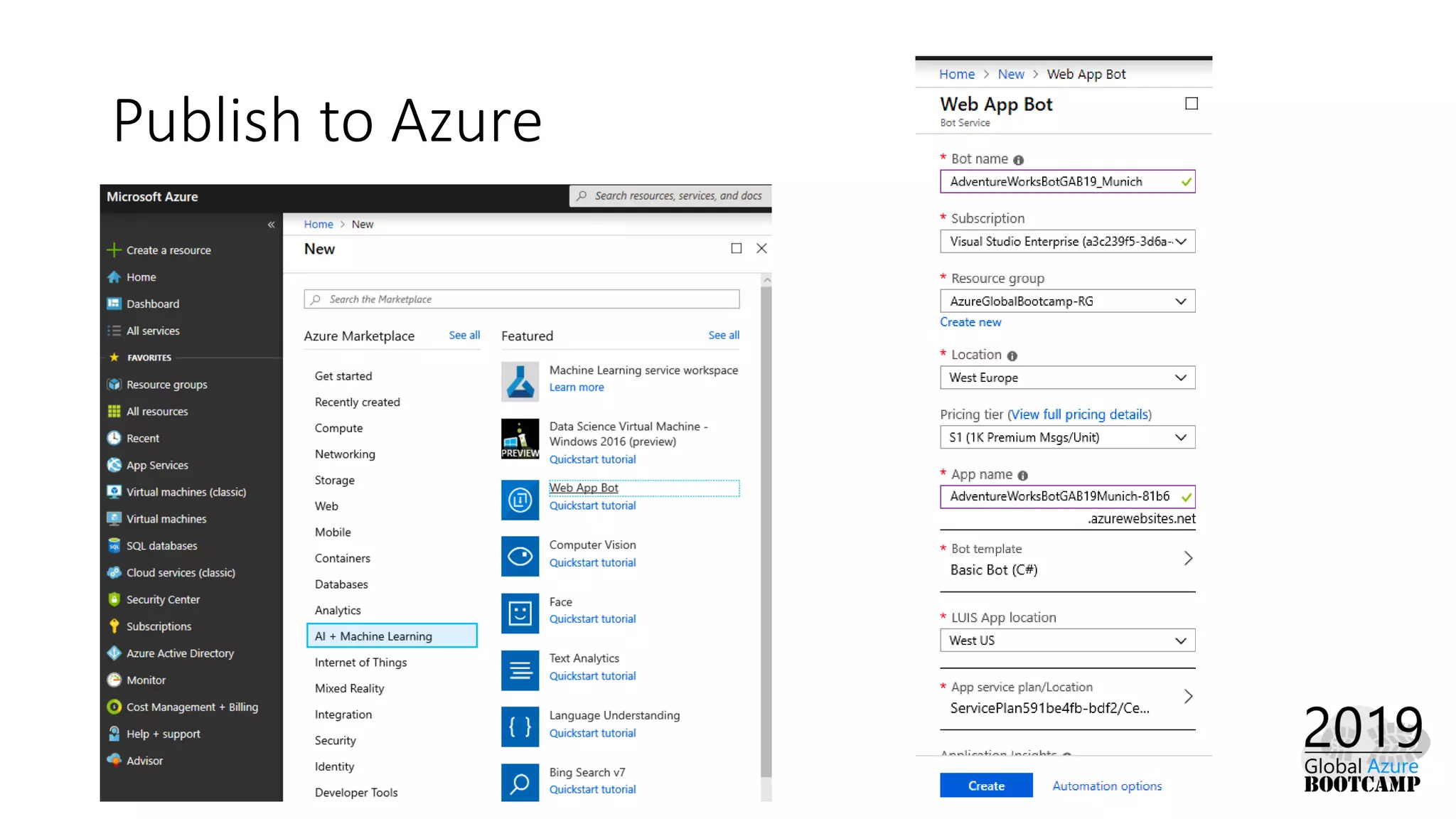Expand App service plan/Location chevron
The width and height of the screenshot is (1456, 819).
(x=1187, y=696)
